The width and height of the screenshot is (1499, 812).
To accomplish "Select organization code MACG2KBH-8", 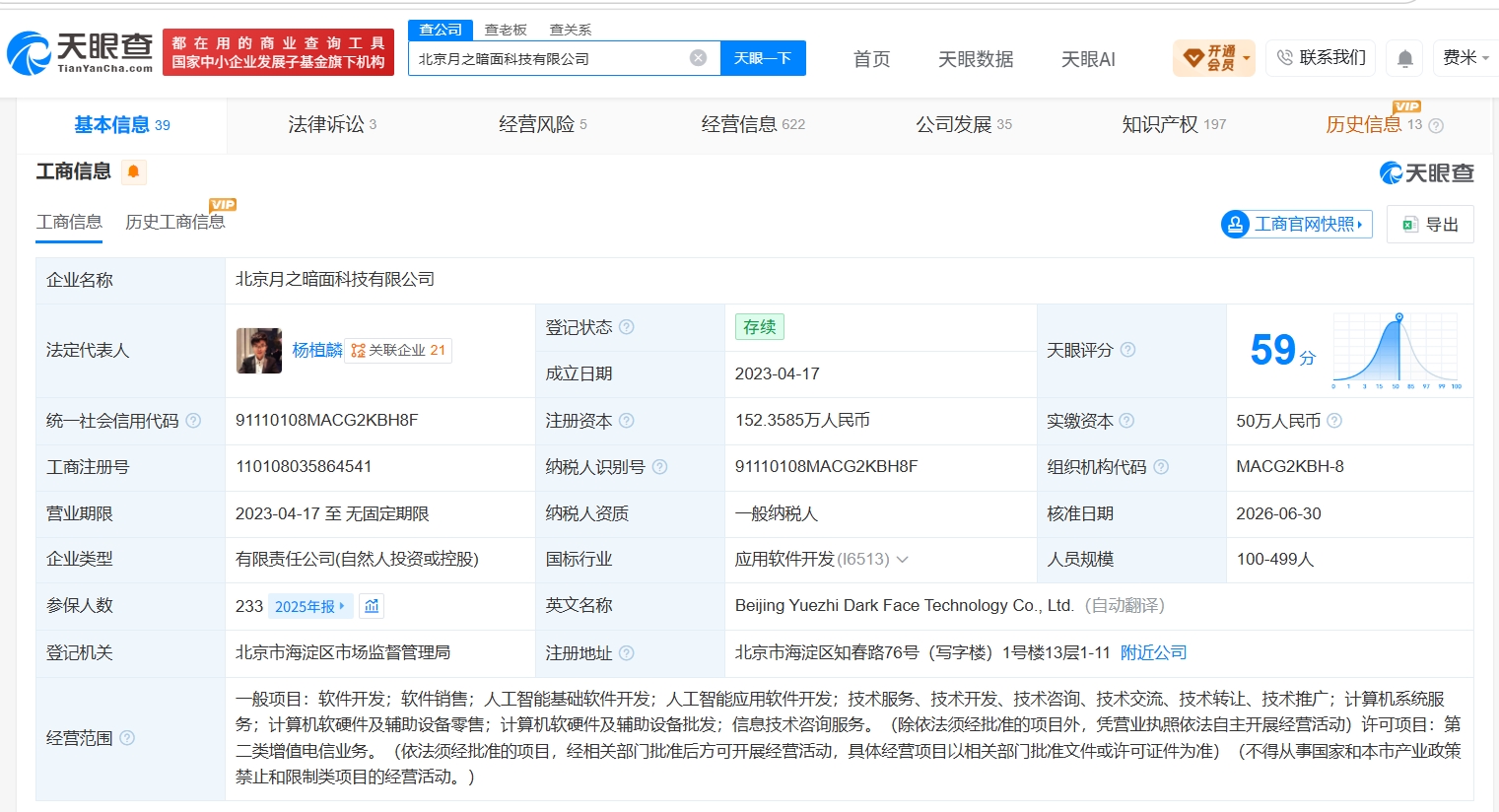I will (1290, 466).
